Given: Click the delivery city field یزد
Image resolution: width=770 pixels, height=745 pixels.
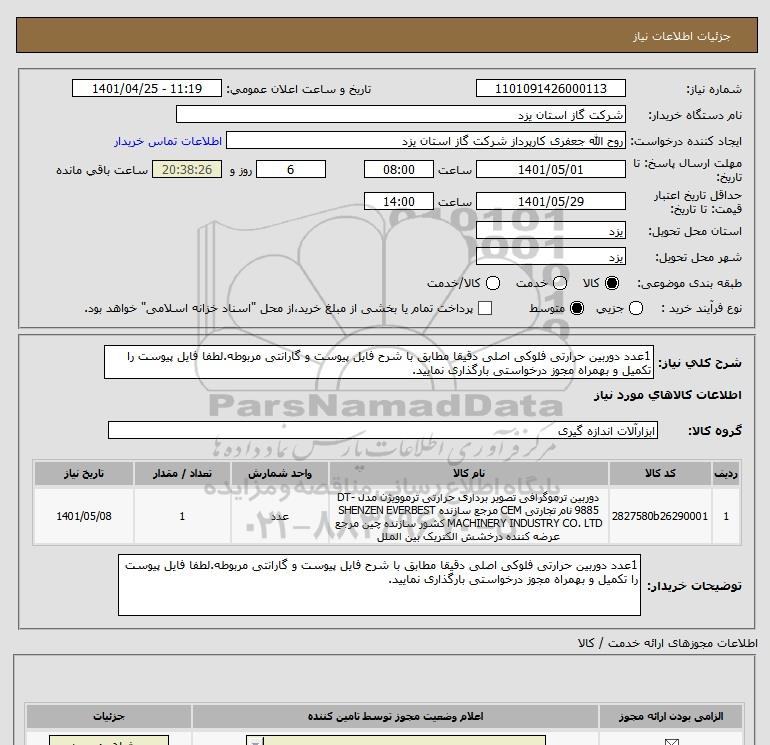Looking at the screenshot, I should [550, 256].
